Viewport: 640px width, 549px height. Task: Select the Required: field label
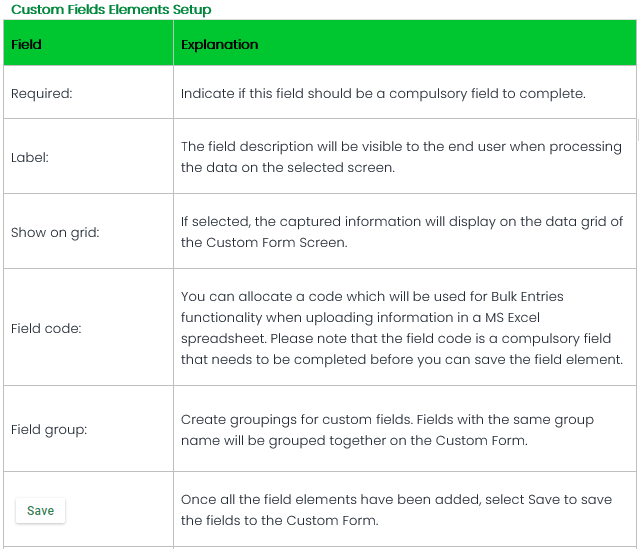tap(39, 94)
